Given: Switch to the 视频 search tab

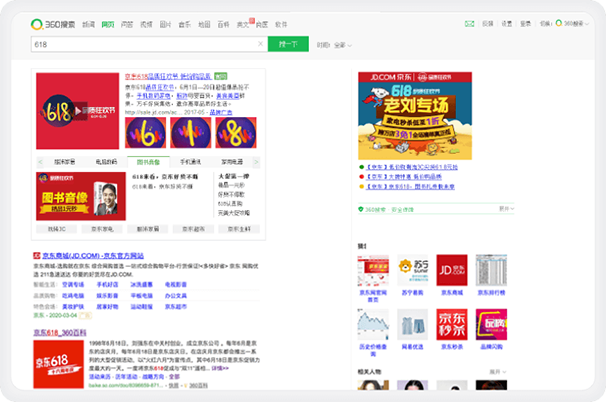Looking at the screenshot, I should (146, 24).
